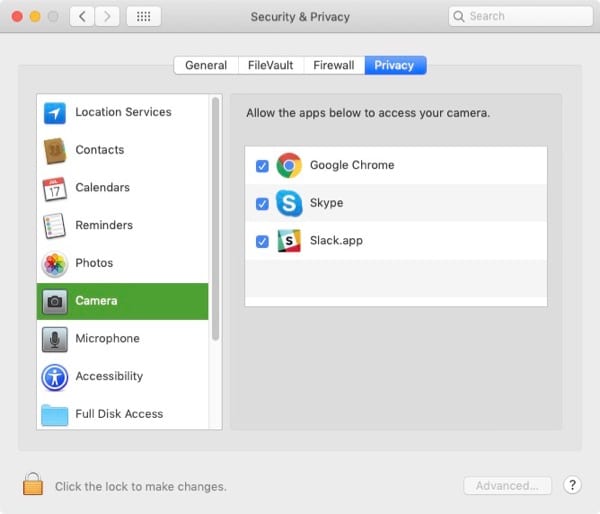
Task: Click the Camera icon in sidebar
Action: (55, 302)
